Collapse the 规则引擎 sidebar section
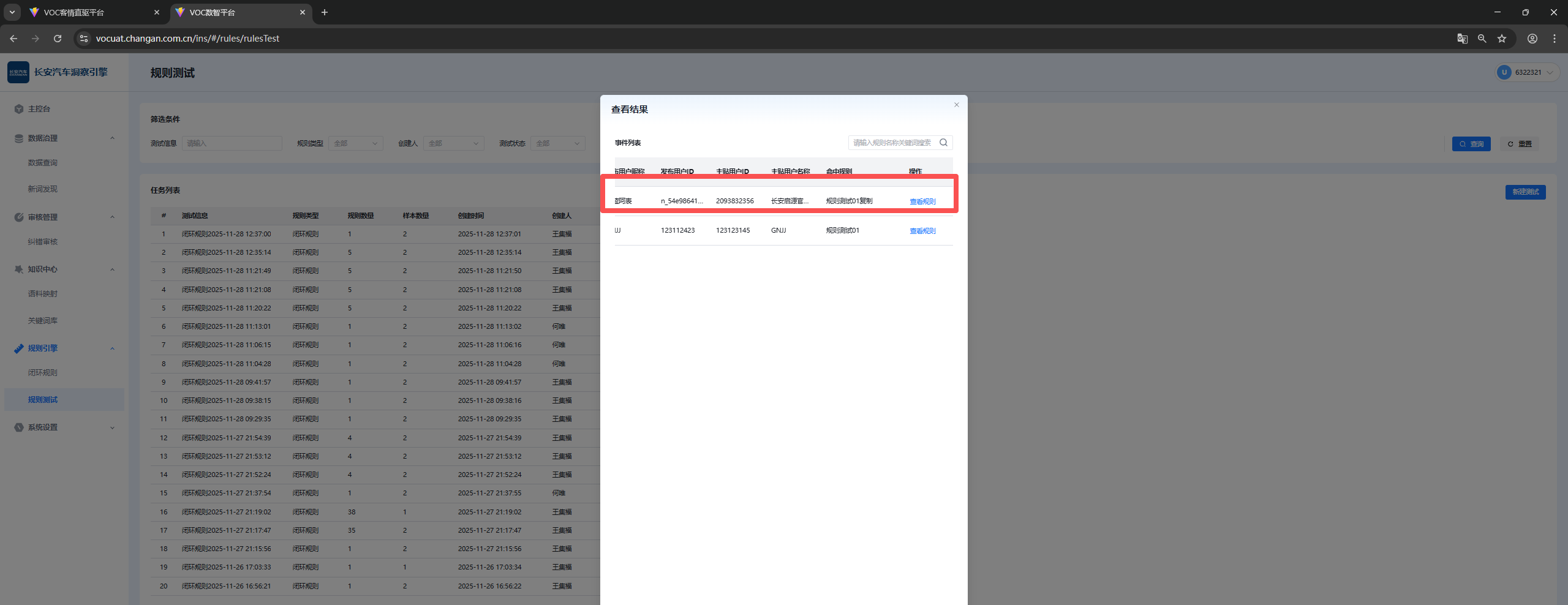 (112, 348)
